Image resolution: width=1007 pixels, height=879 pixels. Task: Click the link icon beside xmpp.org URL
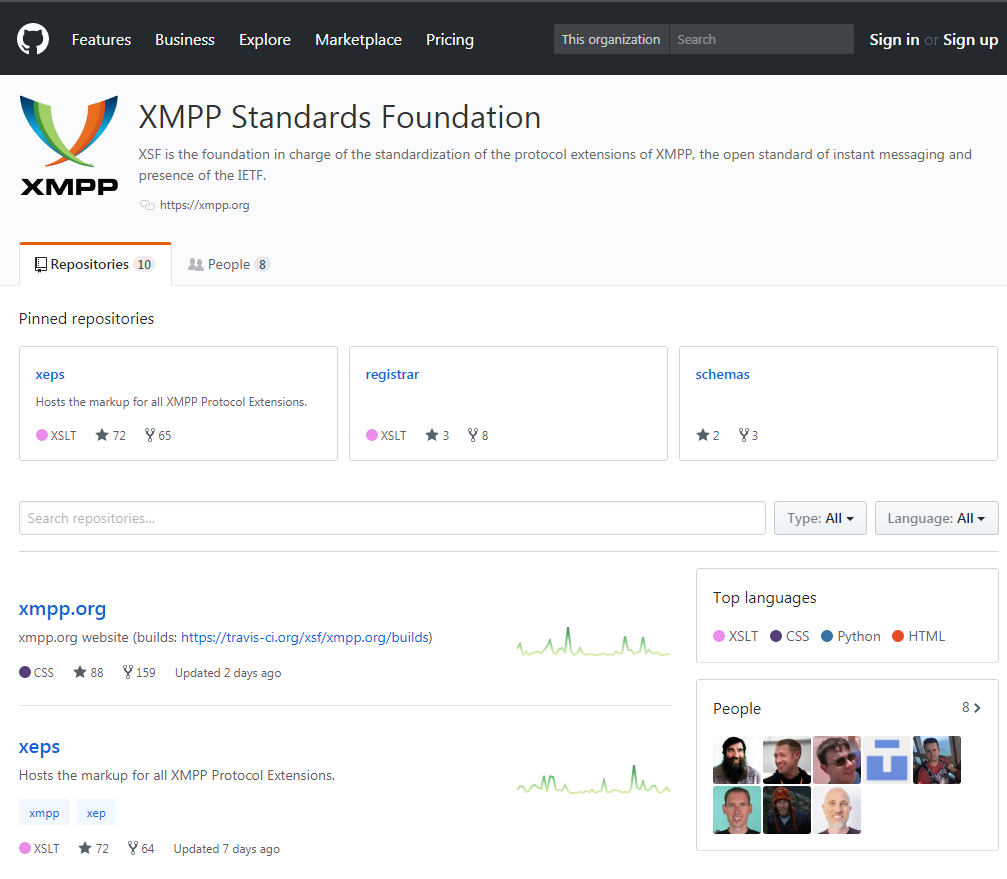[x=148, y=205]
